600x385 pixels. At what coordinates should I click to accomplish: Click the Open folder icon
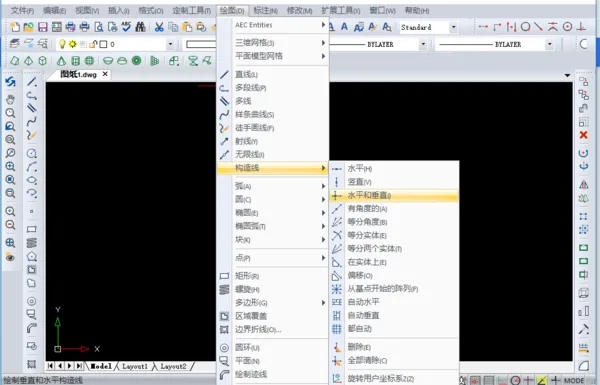pyautogui.click(x=29, y=27)
